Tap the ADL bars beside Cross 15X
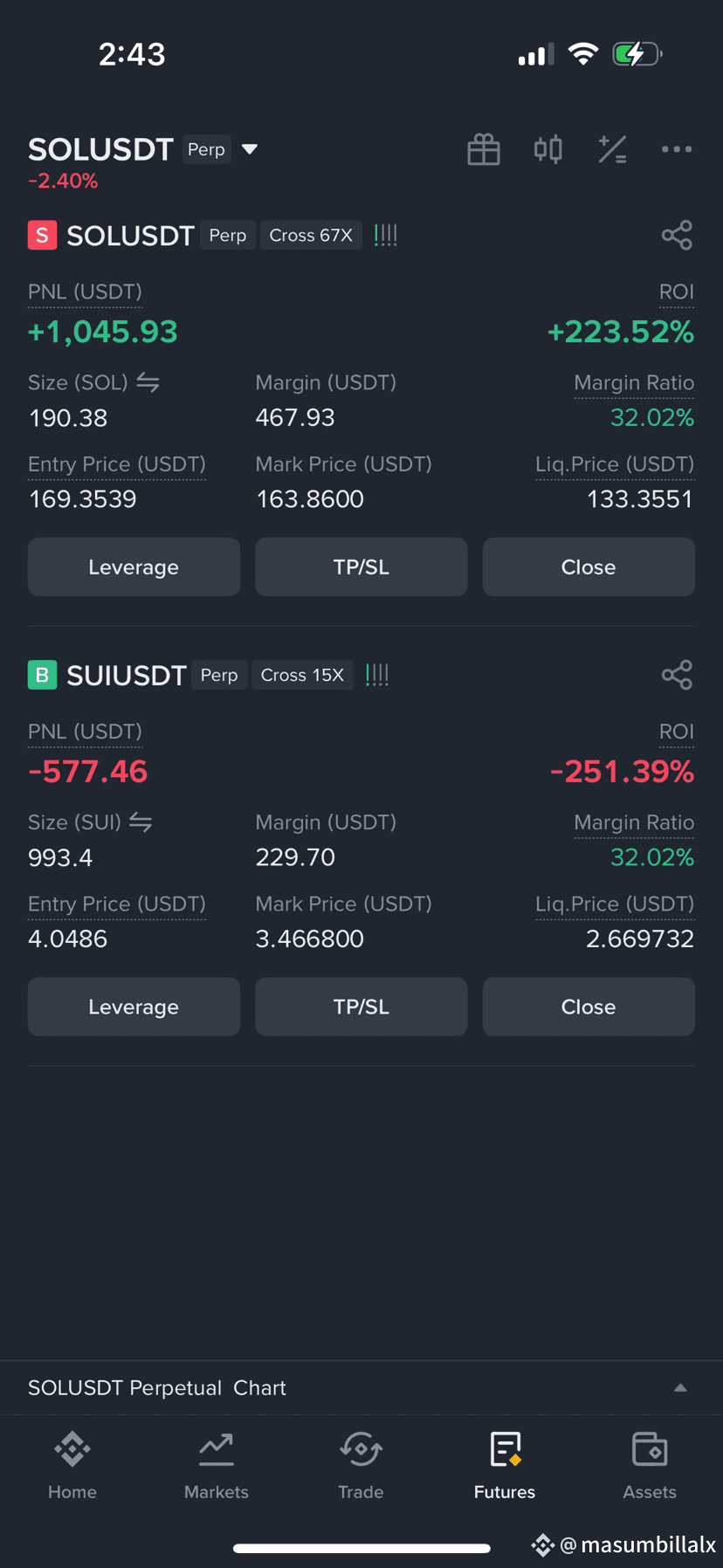This screenshot has width=723, height=1568. click(377, 675)
